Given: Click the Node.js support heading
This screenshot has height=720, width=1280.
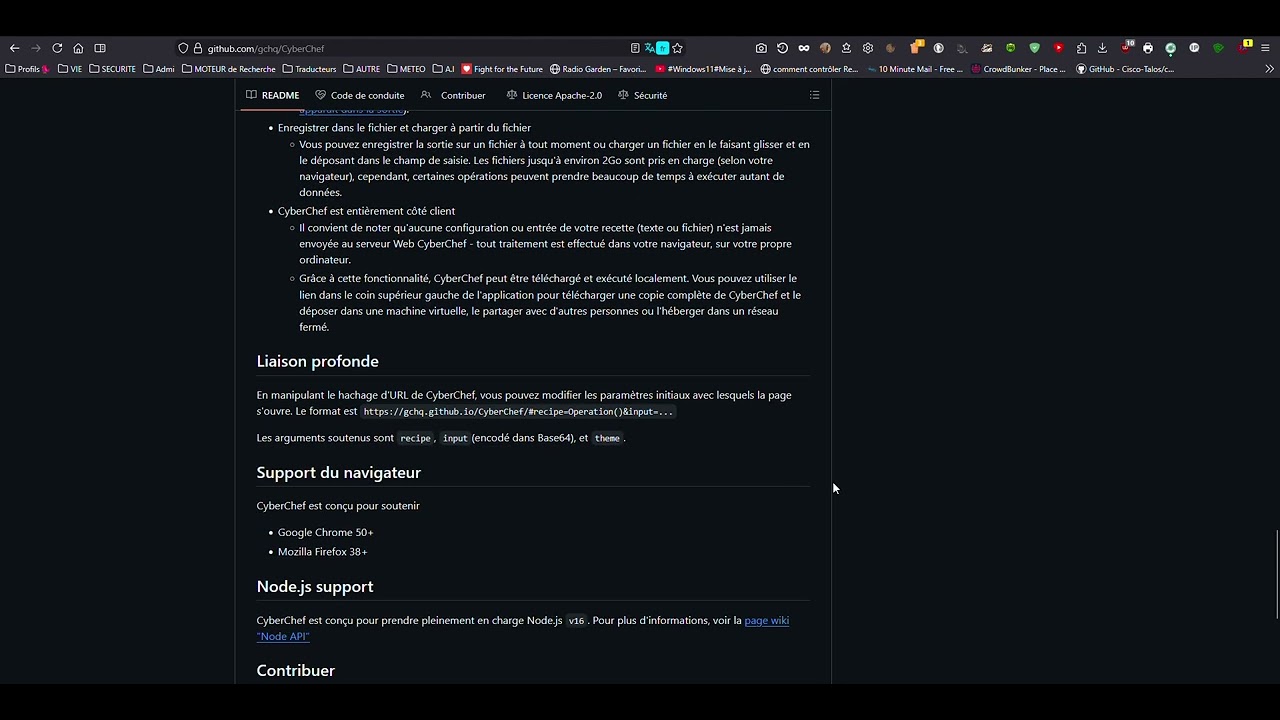Looking at the screenshot, I should click(x=314, y=586).
